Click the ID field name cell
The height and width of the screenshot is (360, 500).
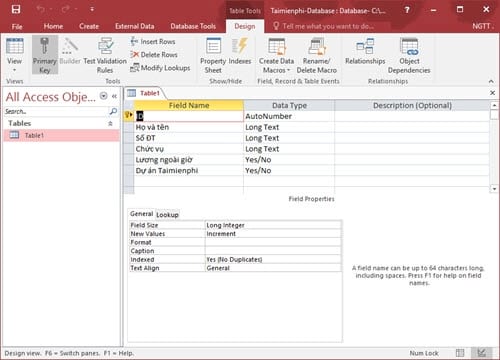(189, 116)
